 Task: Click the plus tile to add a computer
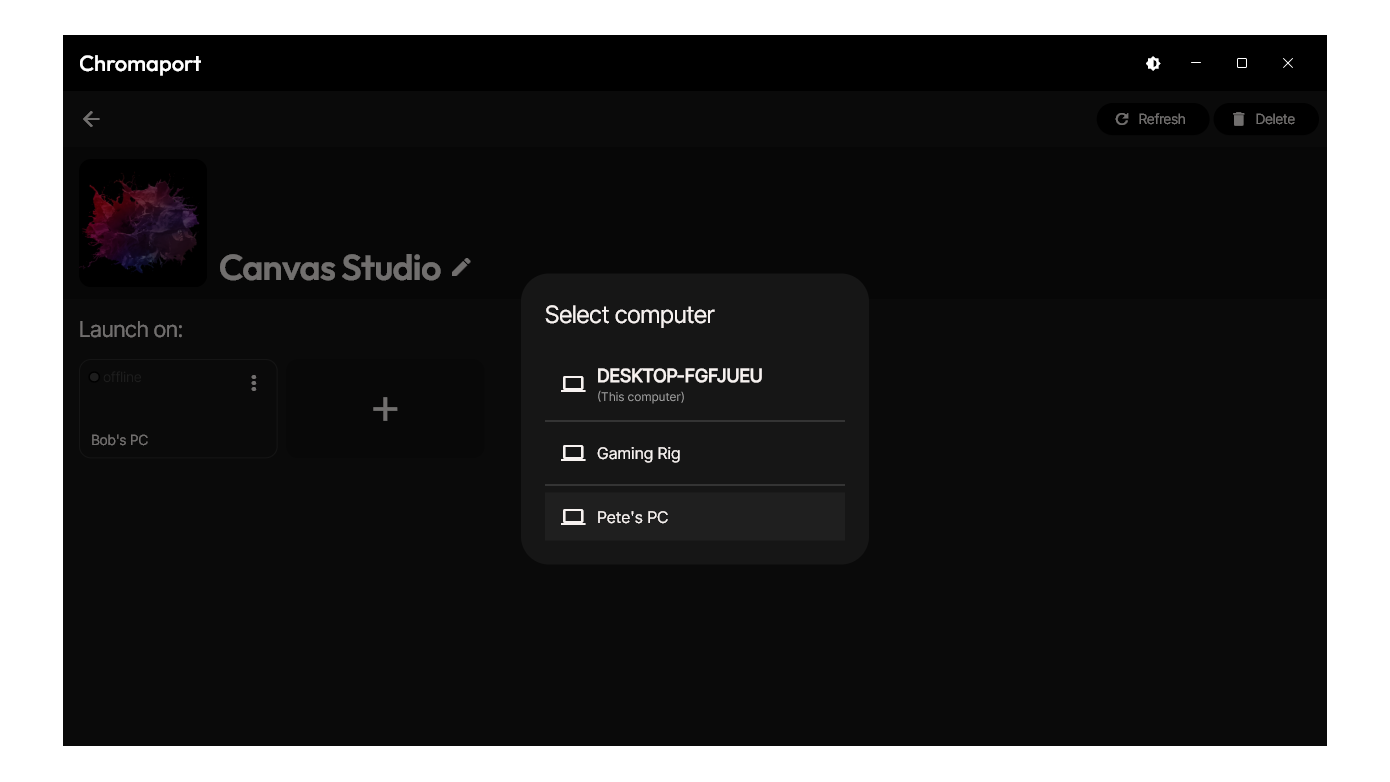coord(385,409)
